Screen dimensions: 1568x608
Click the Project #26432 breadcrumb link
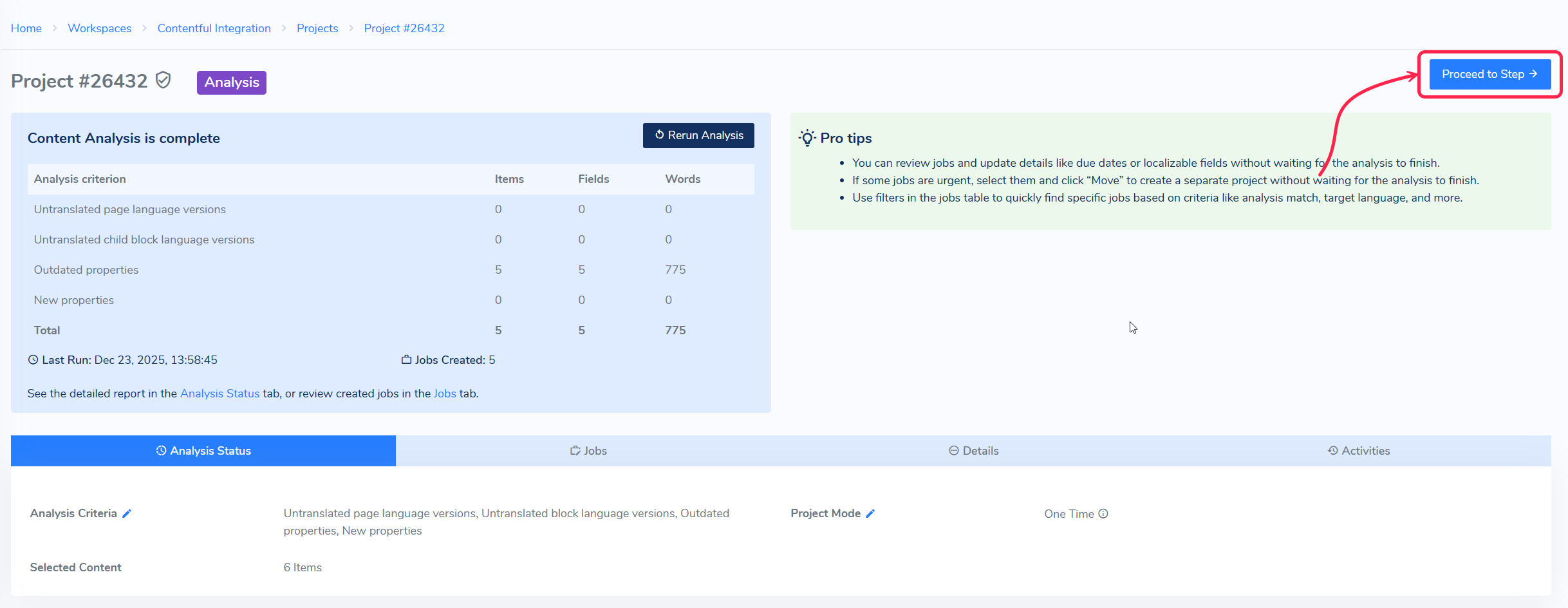pos(404,28)
